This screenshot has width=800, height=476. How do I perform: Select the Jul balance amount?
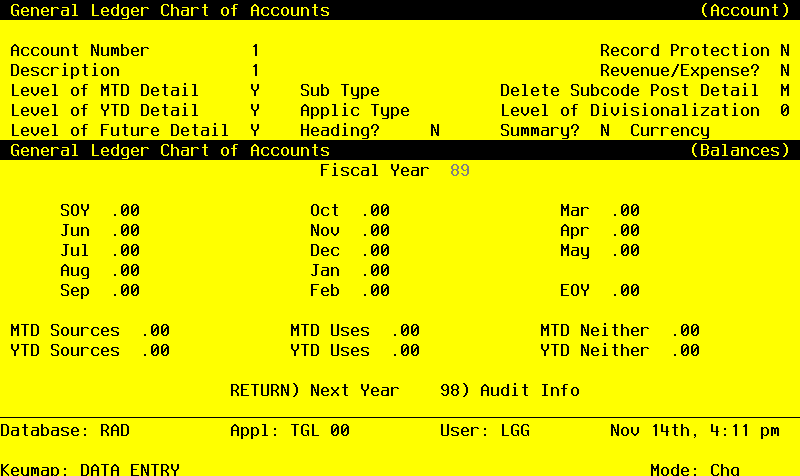(126, 250)
